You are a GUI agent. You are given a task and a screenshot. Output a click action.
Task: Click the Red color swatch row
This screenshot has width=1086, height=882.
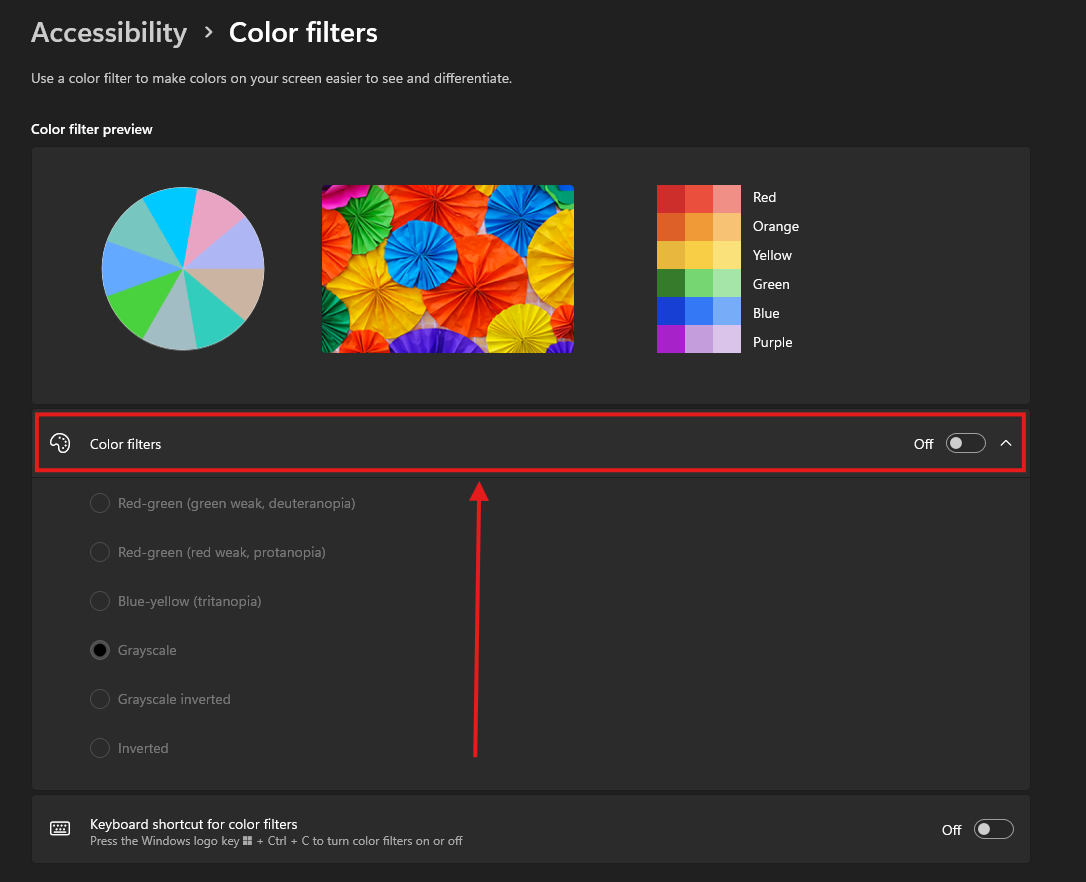click(698, 197)
